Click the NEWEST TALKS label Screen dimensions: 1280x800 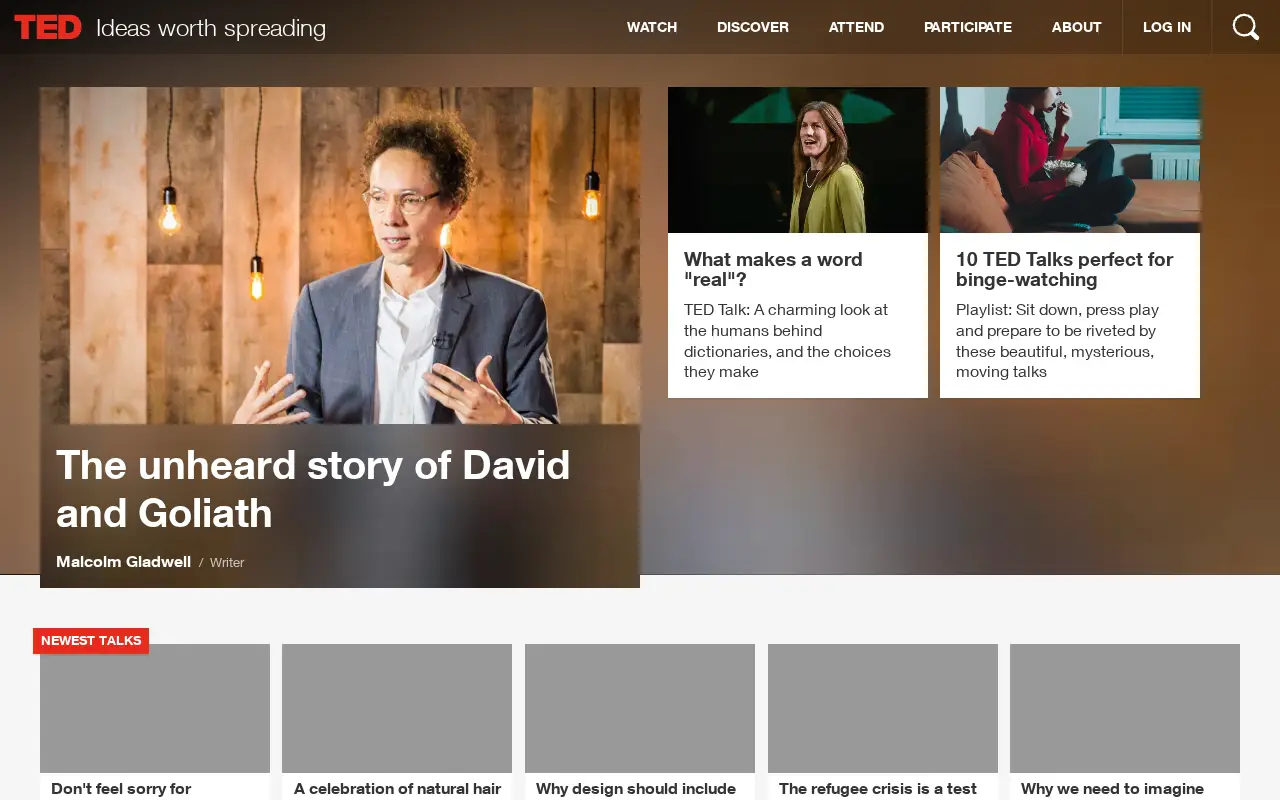point(91,641)
